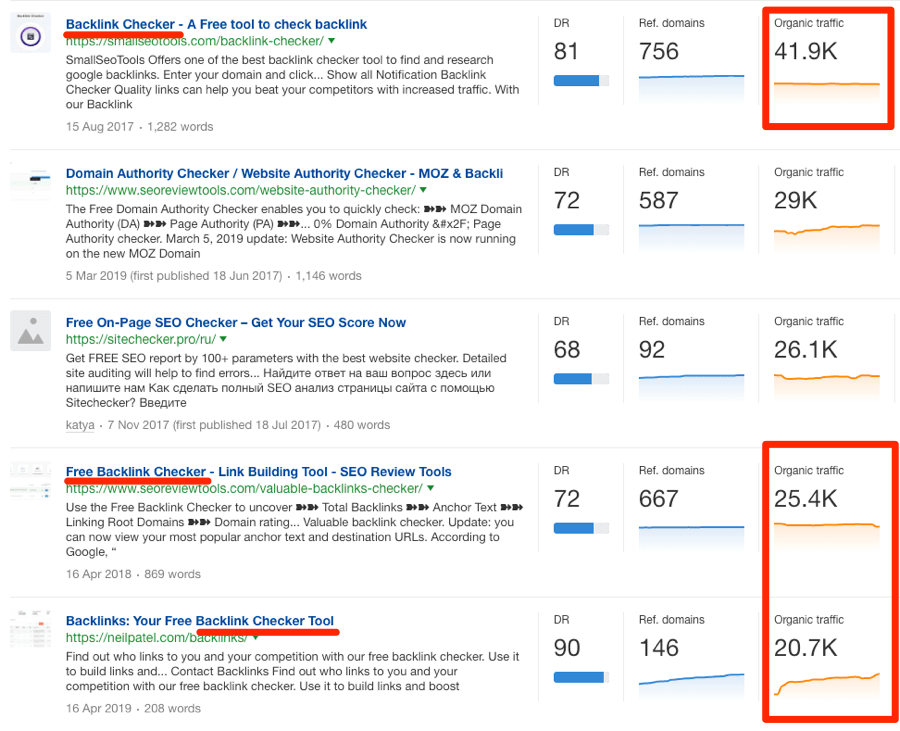
Task: Open the neilpatel.com backlinks URL
Action: (156, 638)
